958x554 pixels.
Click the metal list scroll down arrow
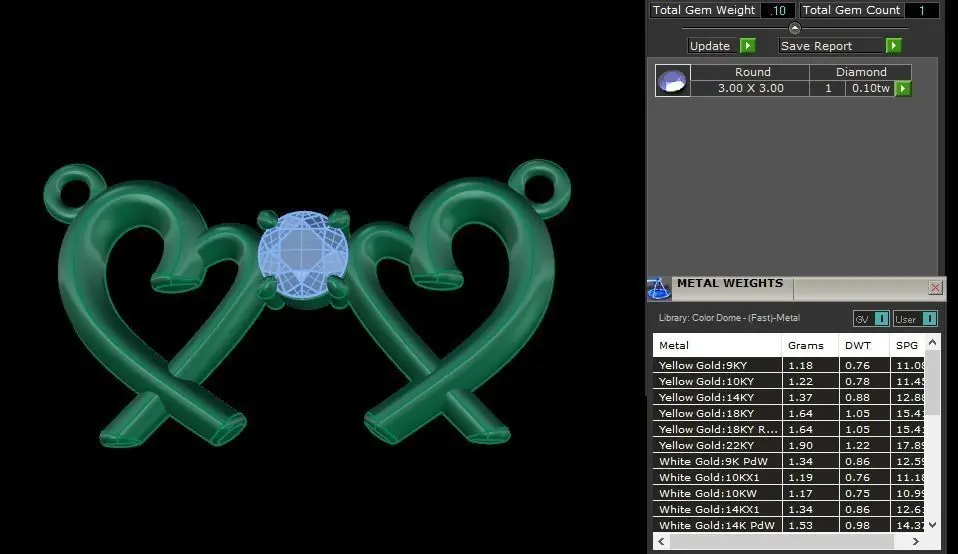(x=932, y=524)
